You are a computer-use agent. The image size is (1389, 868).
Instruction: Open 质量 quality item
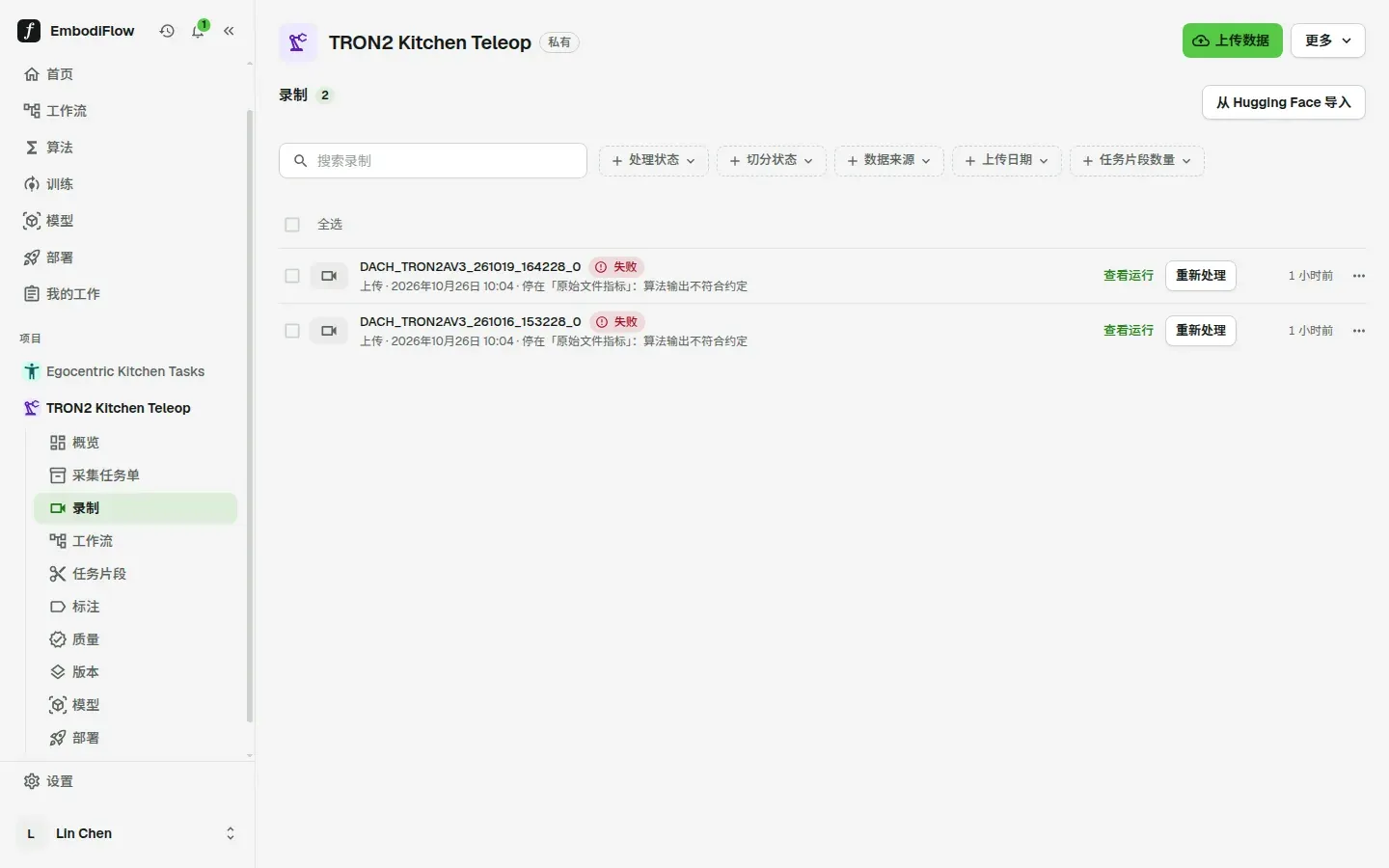click(136, 639)
